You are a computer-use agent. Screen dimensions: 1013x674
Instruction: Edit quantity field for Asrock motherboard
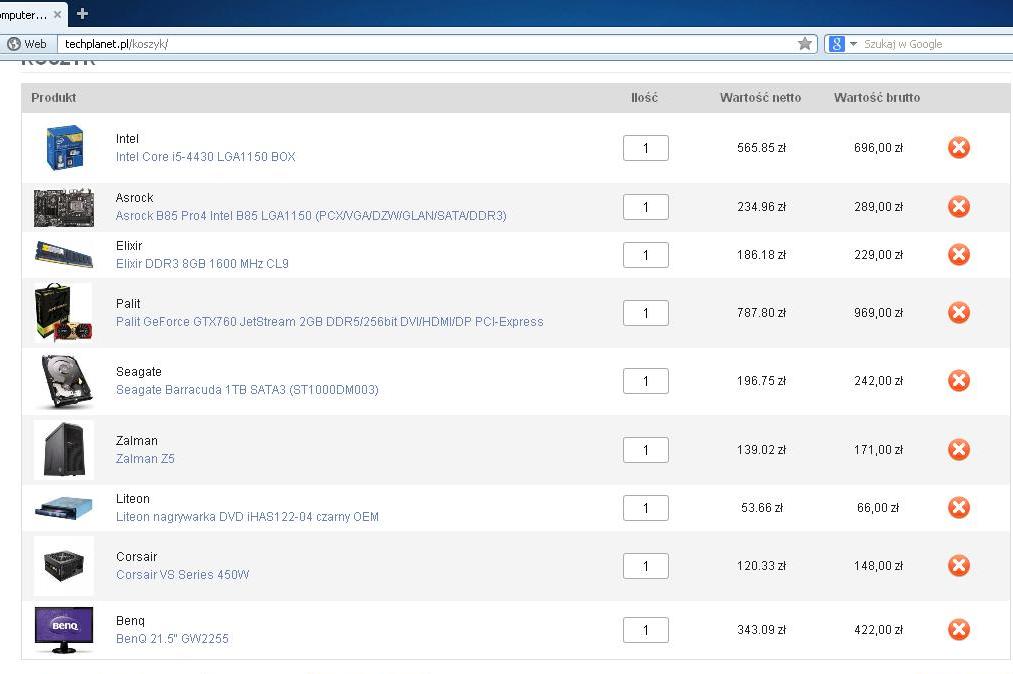coord(645,207)
